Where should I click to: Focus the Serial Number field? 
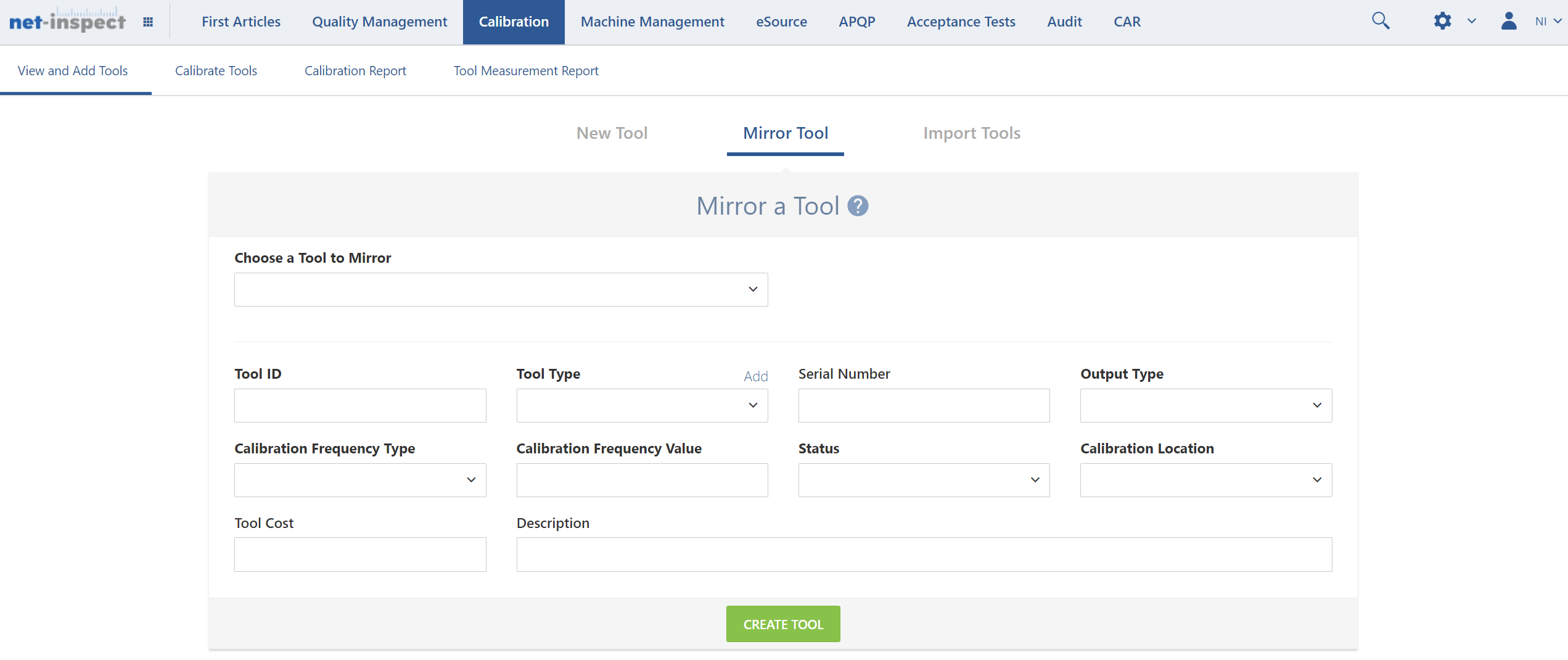pyautogui.click(x=924, y=405)
